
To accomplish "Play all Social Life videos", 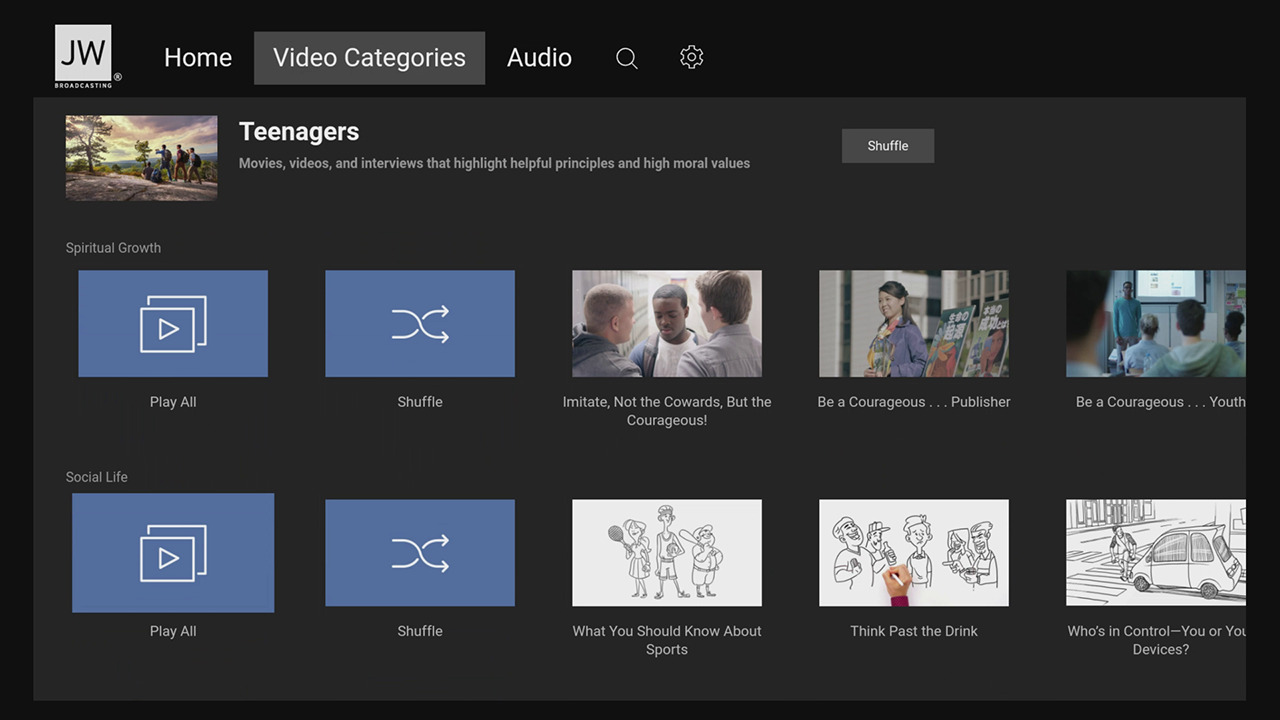I will pos(173,553).
